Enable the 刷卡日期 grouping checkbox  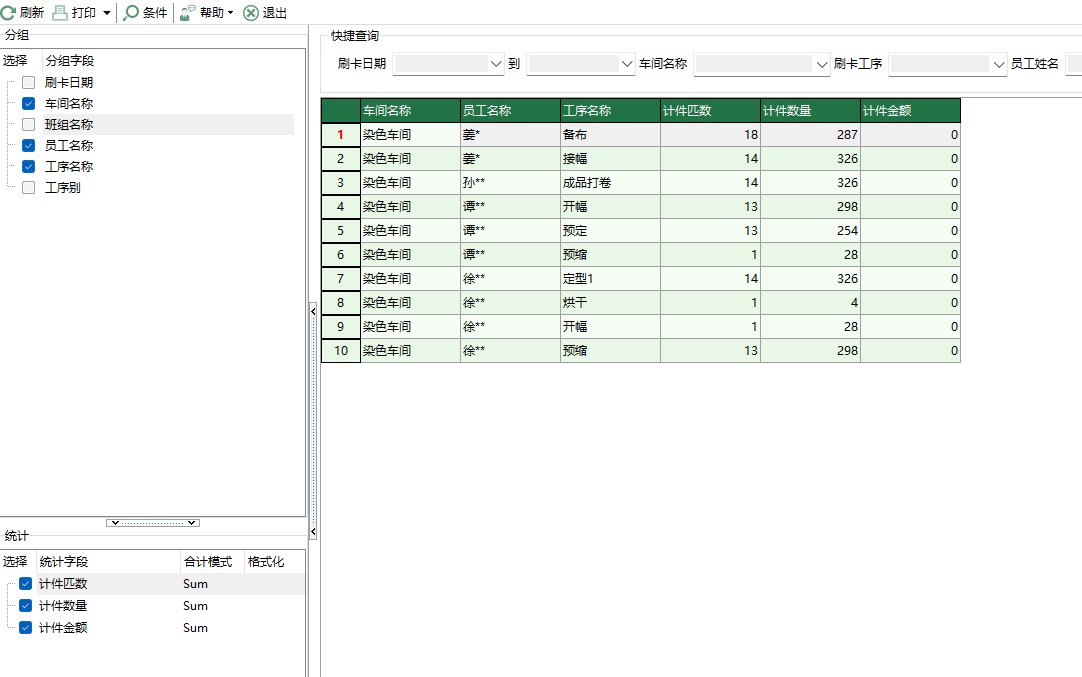27,82
